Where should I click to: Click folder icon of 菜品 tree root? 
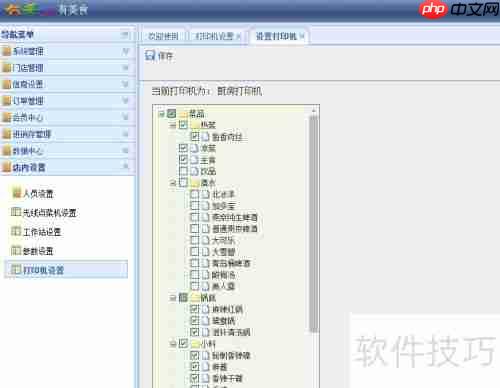point(183,114)
